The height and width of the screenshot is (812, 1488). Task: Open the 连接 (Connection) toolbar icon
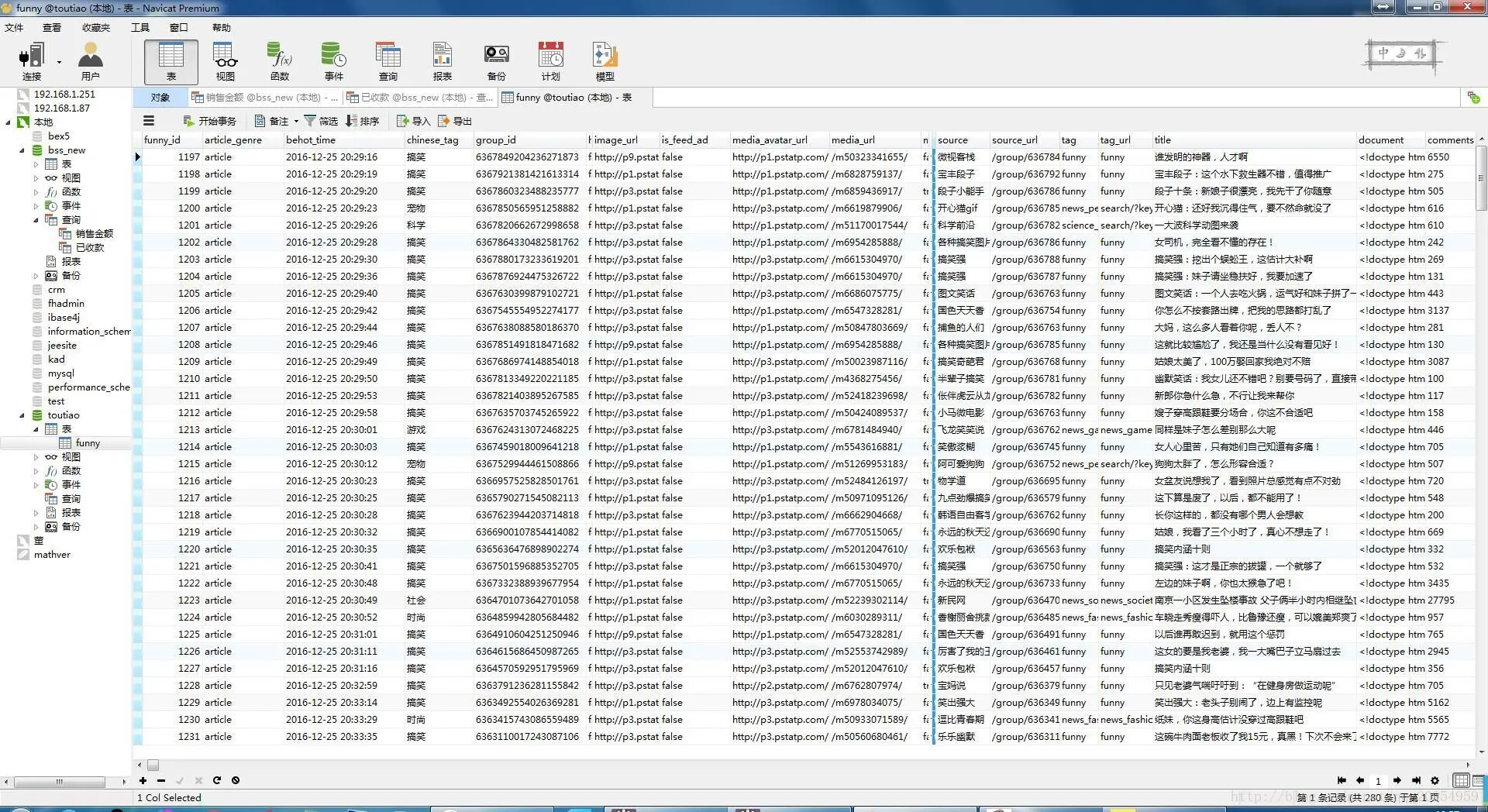point(32,62)
